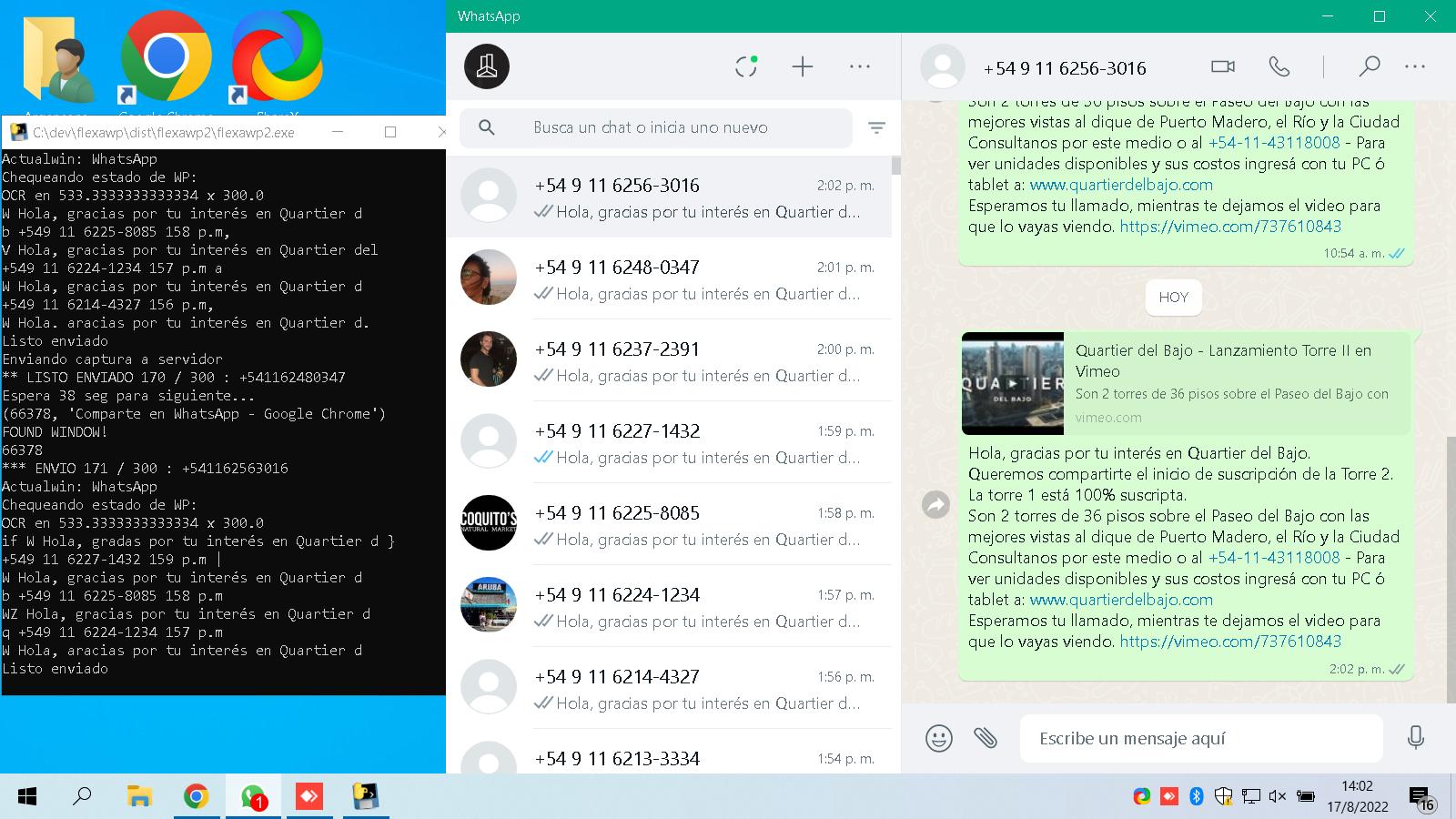Switch to WhatsApp in the taskbar
The height and width of the screenshot is (819, 1456).
click(x=253, y=797)
